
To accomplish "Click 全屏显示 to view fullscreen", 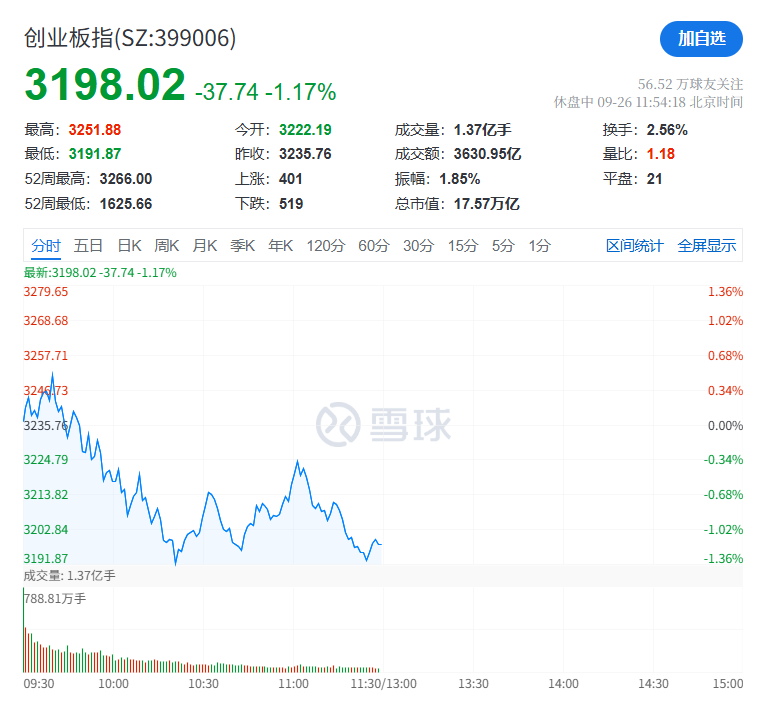I will pos(706,246).
